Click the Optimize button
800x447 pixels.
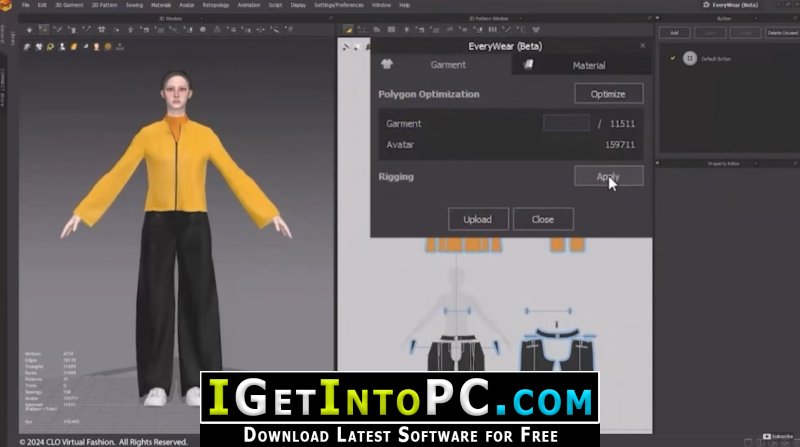tap(609, 94)
